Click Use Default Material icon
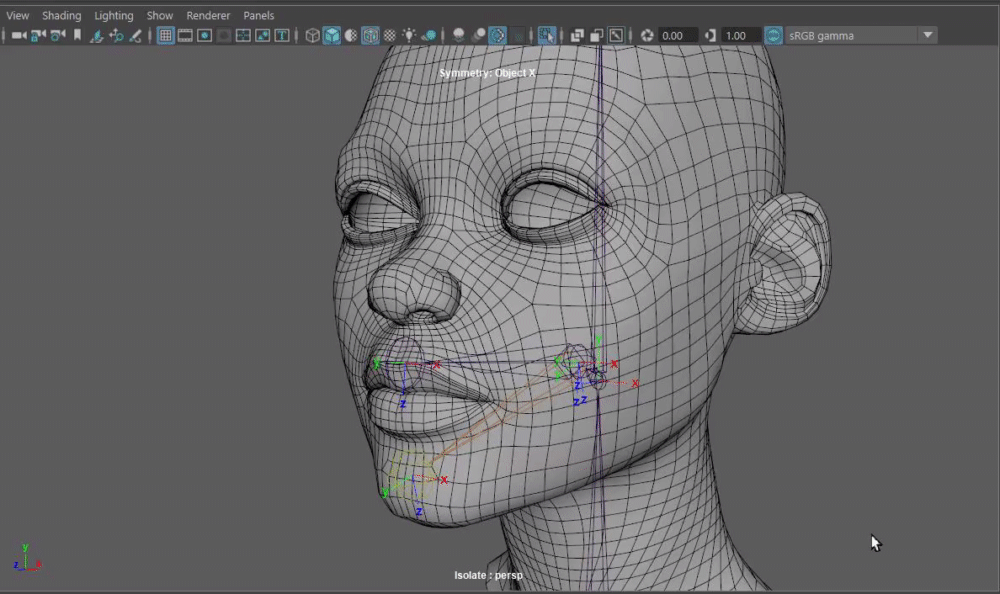This screenshot has width=1000, height=594. point(351,36)
